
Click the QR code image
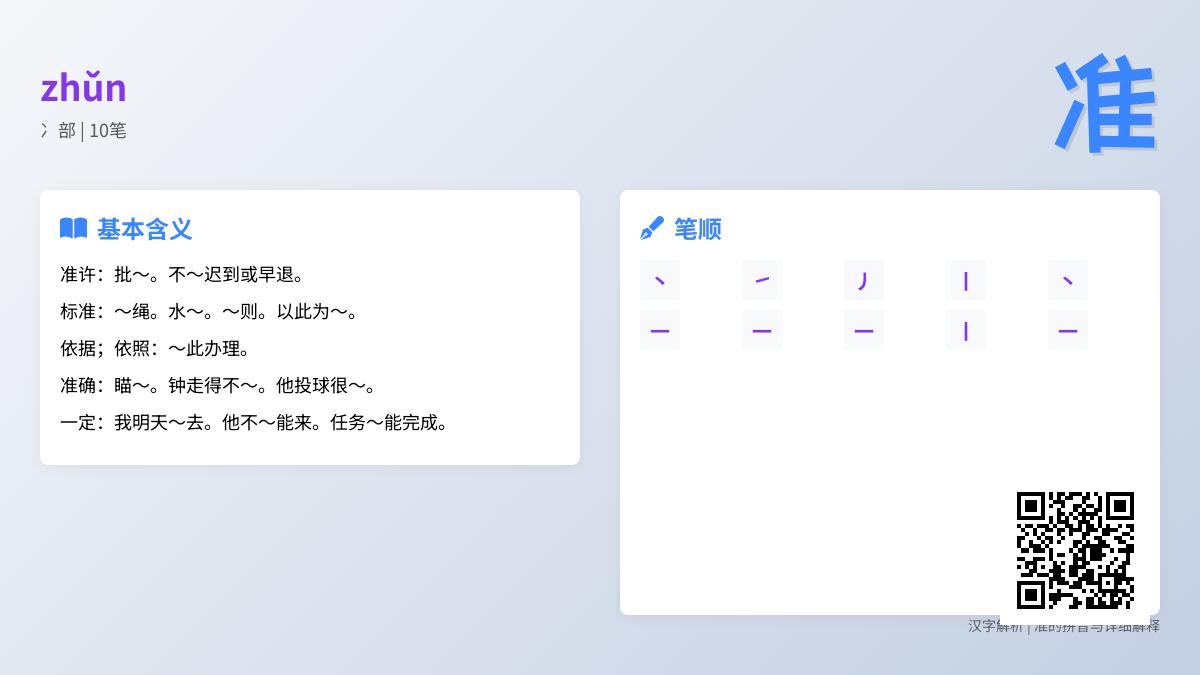tap(1075, 550)
